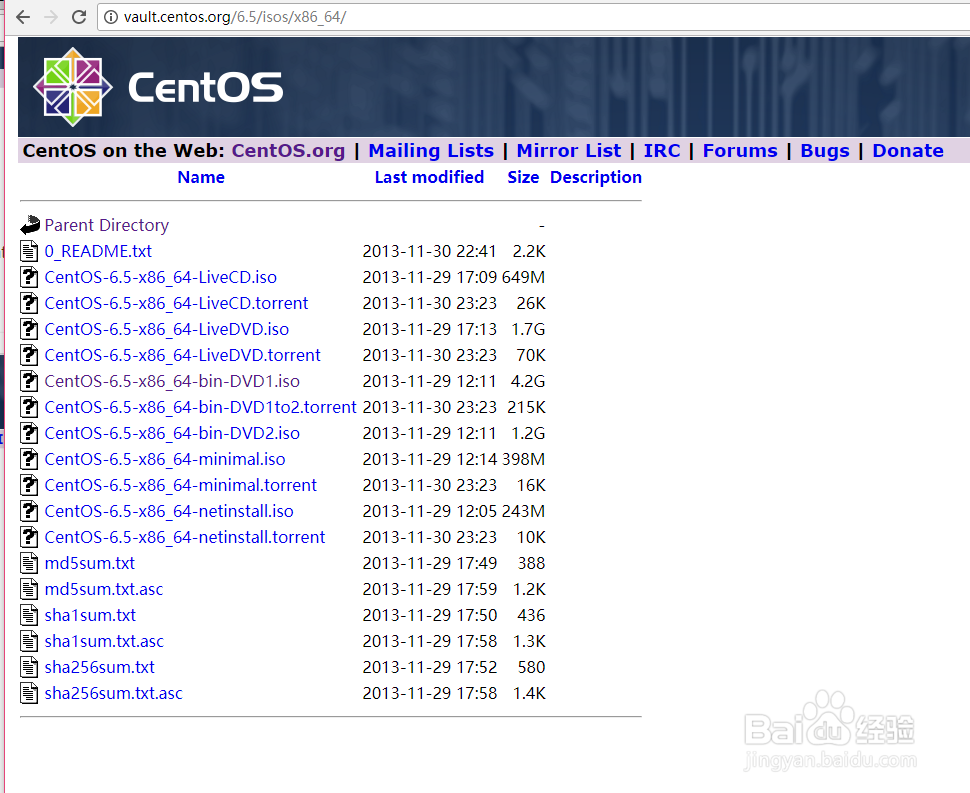Download CentOS-6.5-x86_64-LiveCD.iso
Viewport: 970px width, 793px height.
pyautogui.click(x=161, y=276)
